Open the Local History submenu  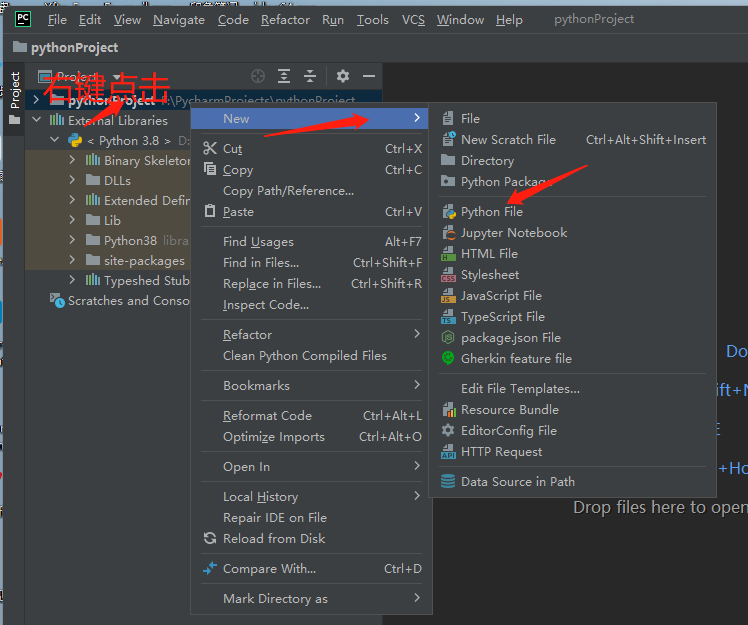312,497
